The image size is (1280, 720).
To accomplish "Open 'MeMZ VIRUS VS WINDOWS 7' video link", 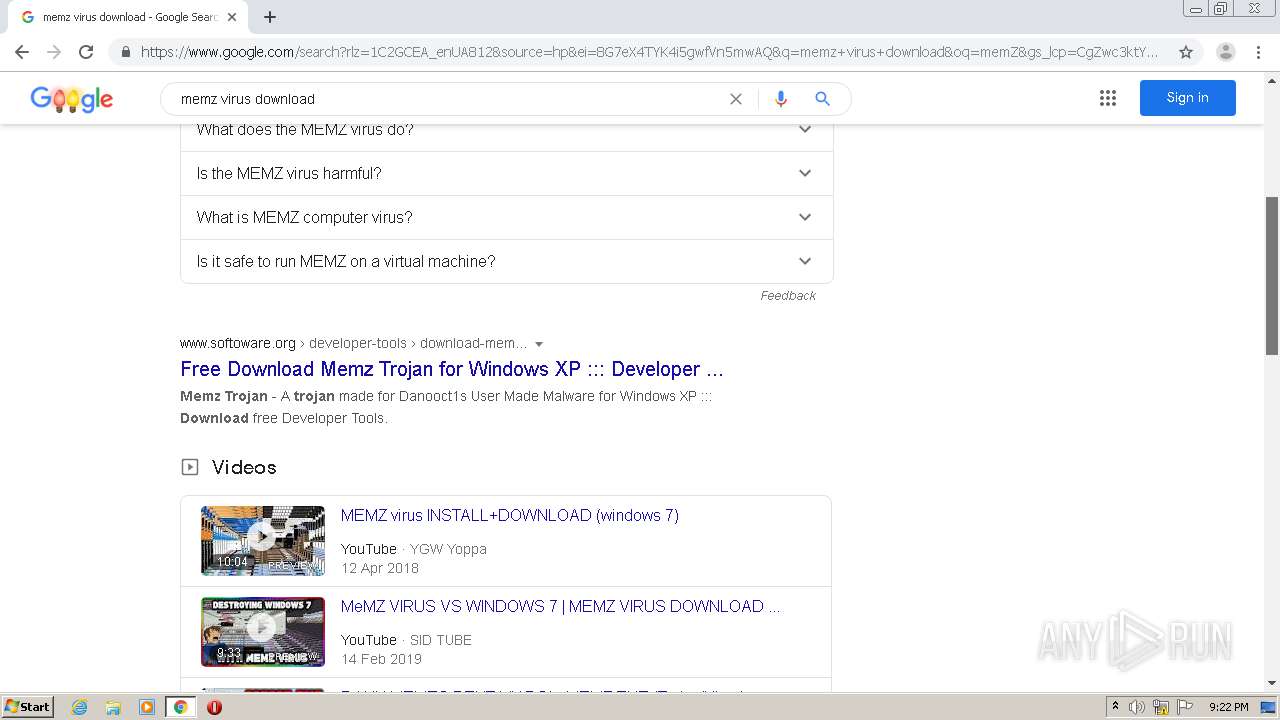I will 561,607.
